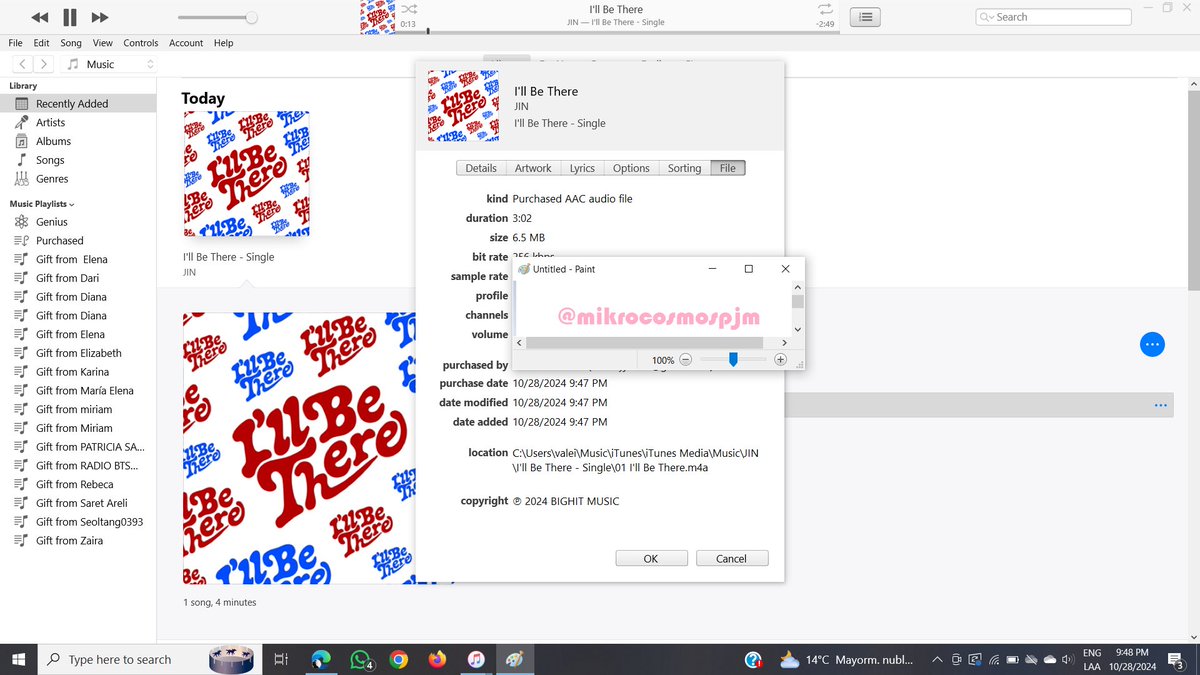The image size is (1200, 675).
Task: Adjust the Paint zoom slider
Action: [733, 359]
